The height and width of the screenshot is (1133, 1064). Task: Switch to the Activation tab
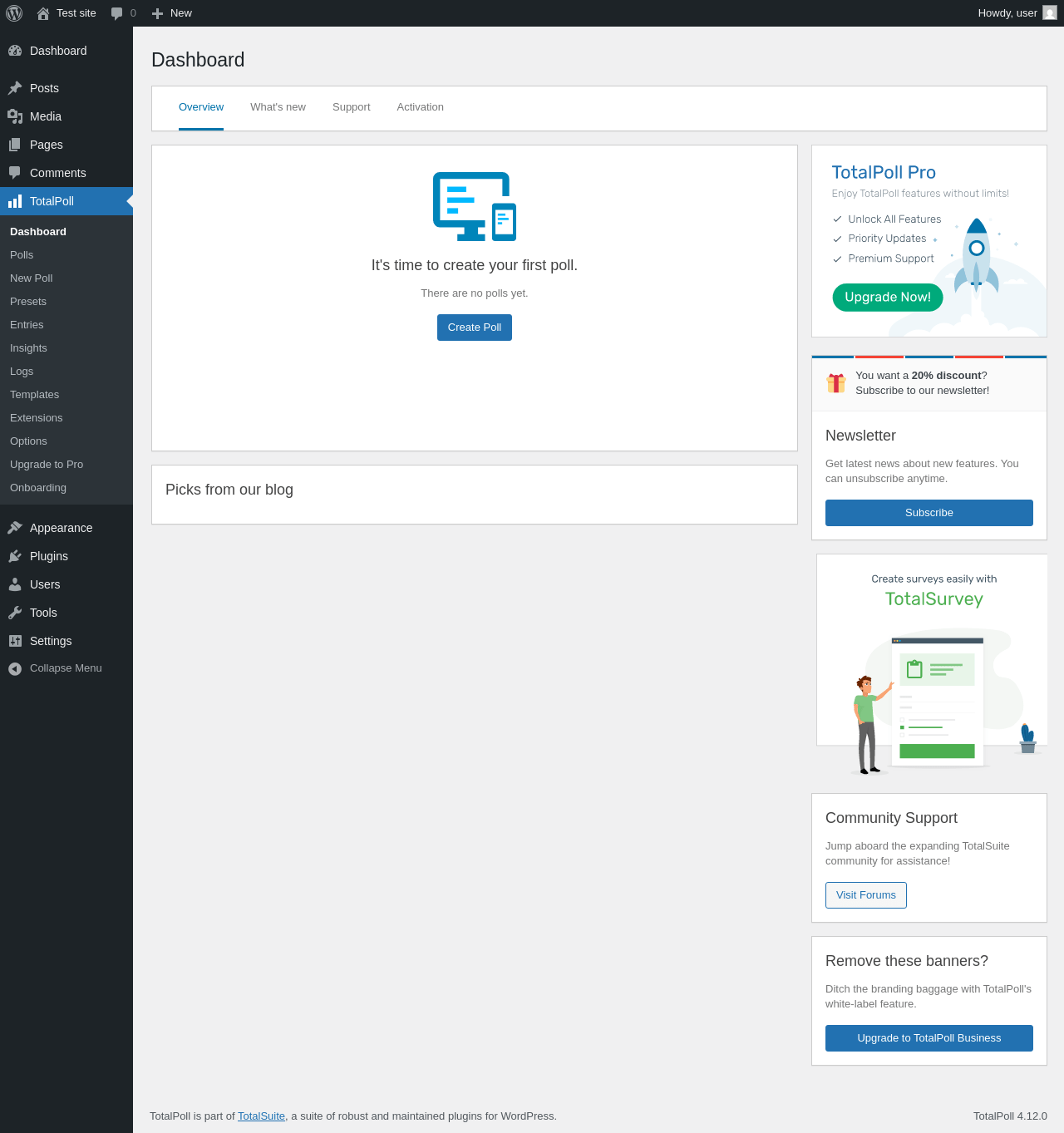421,107
